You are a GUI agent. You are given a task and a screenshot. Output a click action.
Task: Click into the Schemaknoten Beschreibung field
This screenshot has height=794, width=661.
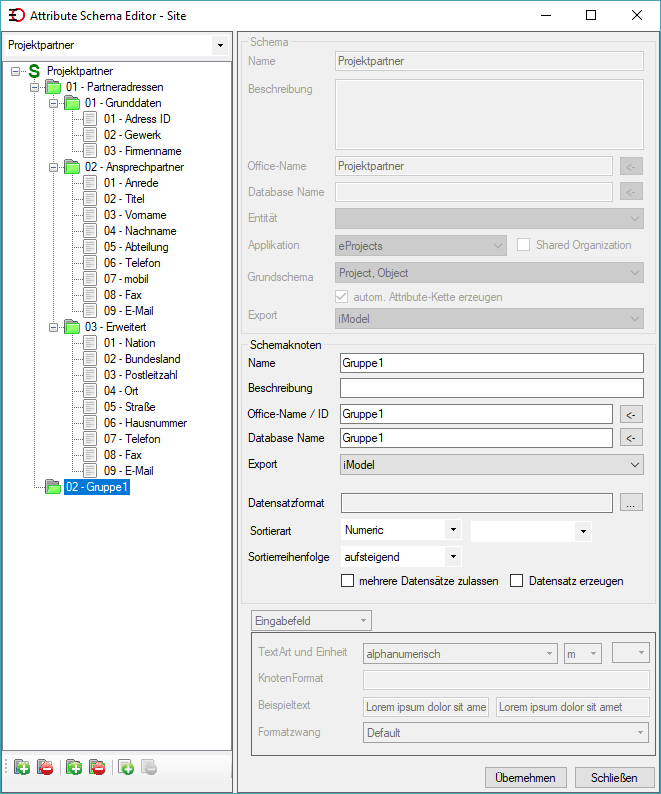492,388
